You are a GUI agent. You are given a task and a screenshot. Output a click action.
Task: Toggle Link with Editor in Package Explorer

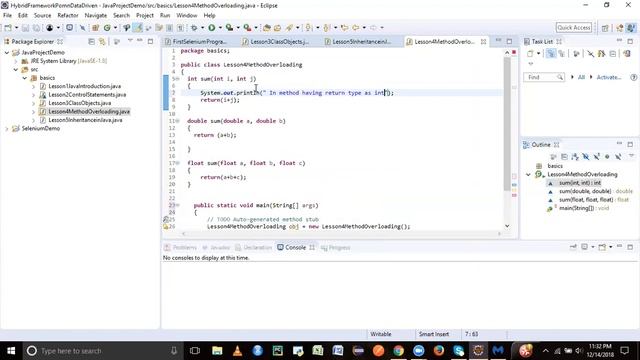pos(102,42)
